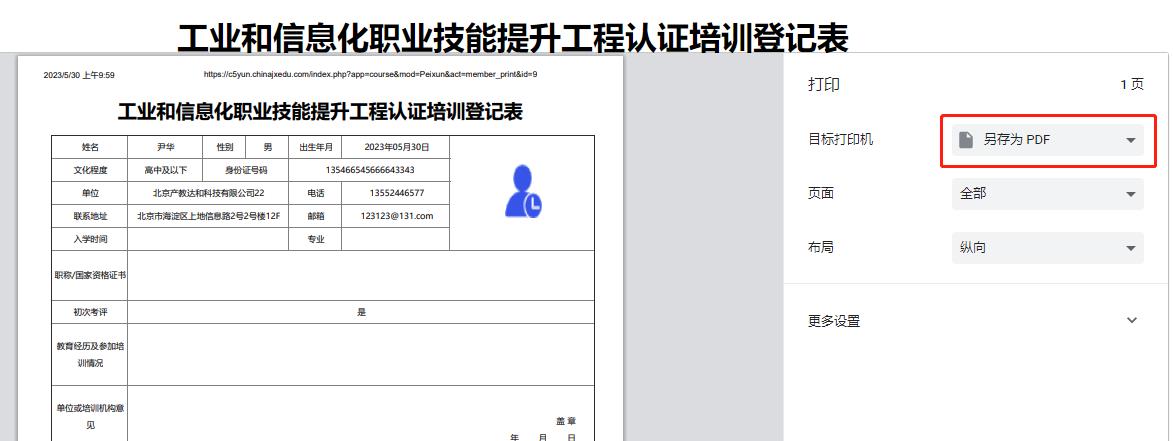Click the 目标打印机 label
The height and width of the screenshot is (441, 1173).
click(x=840, y=140)
